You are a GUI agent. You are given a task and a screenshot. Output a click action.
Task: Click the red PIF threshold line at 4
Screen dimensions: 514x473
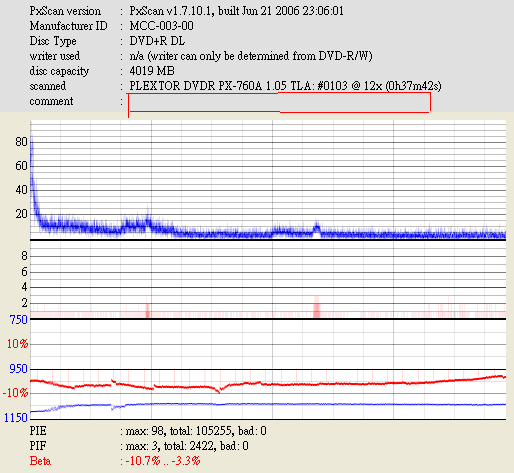tap(268, 287)
